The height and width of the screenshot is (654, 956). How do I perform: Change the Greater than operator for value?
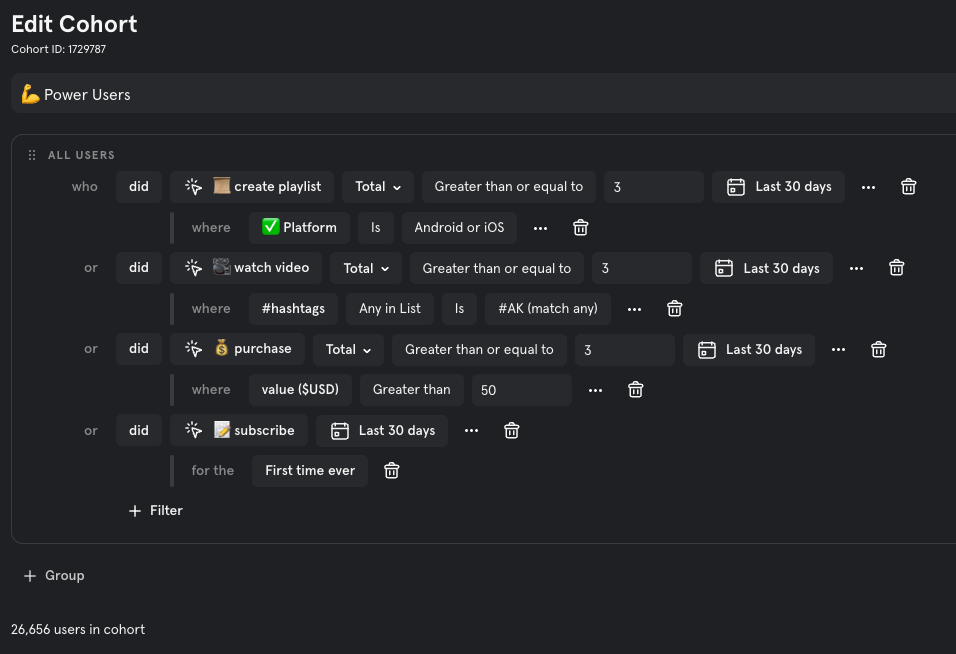point(412,389)
